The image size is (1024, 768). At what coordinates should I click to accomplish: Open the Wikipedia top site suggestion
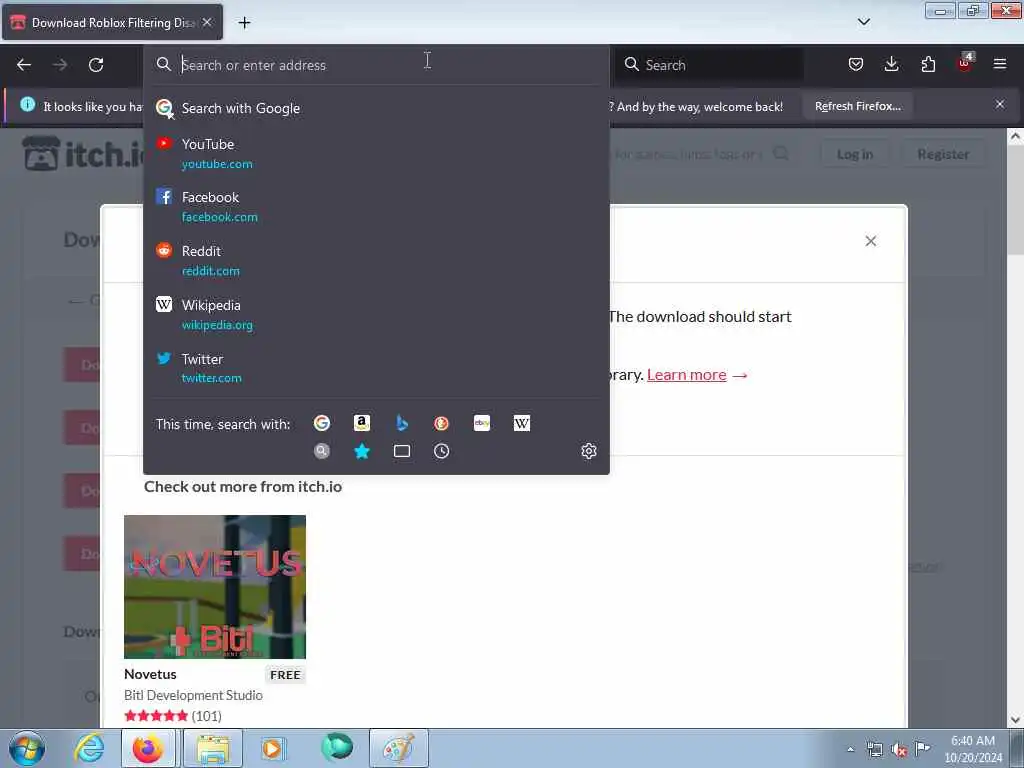point(376,314)
